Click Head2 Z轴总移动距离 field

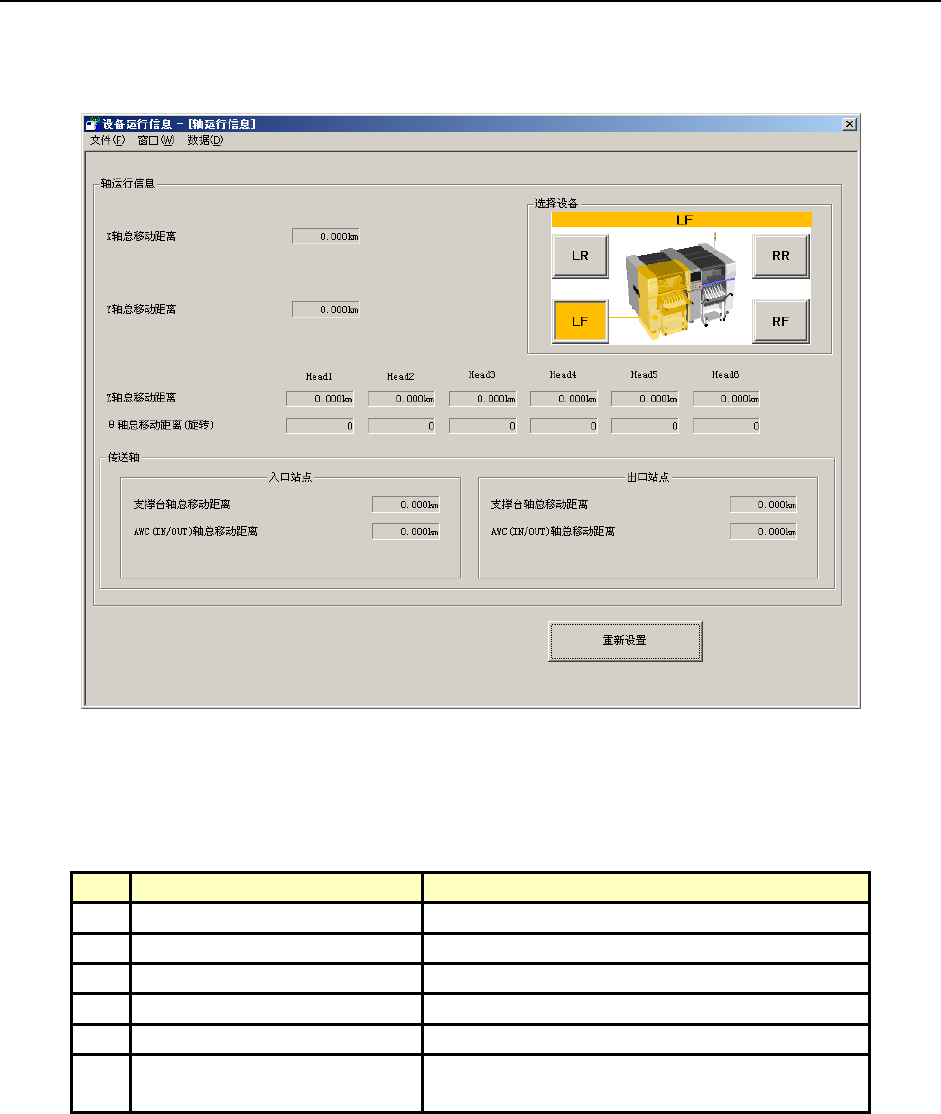402,399
